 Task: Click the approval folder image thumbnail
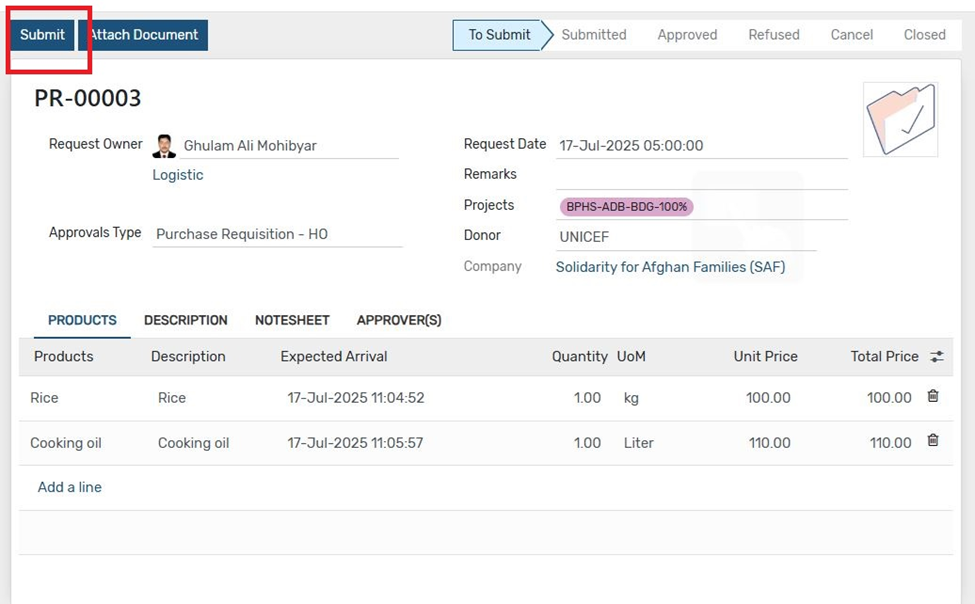tap(900, 119)
